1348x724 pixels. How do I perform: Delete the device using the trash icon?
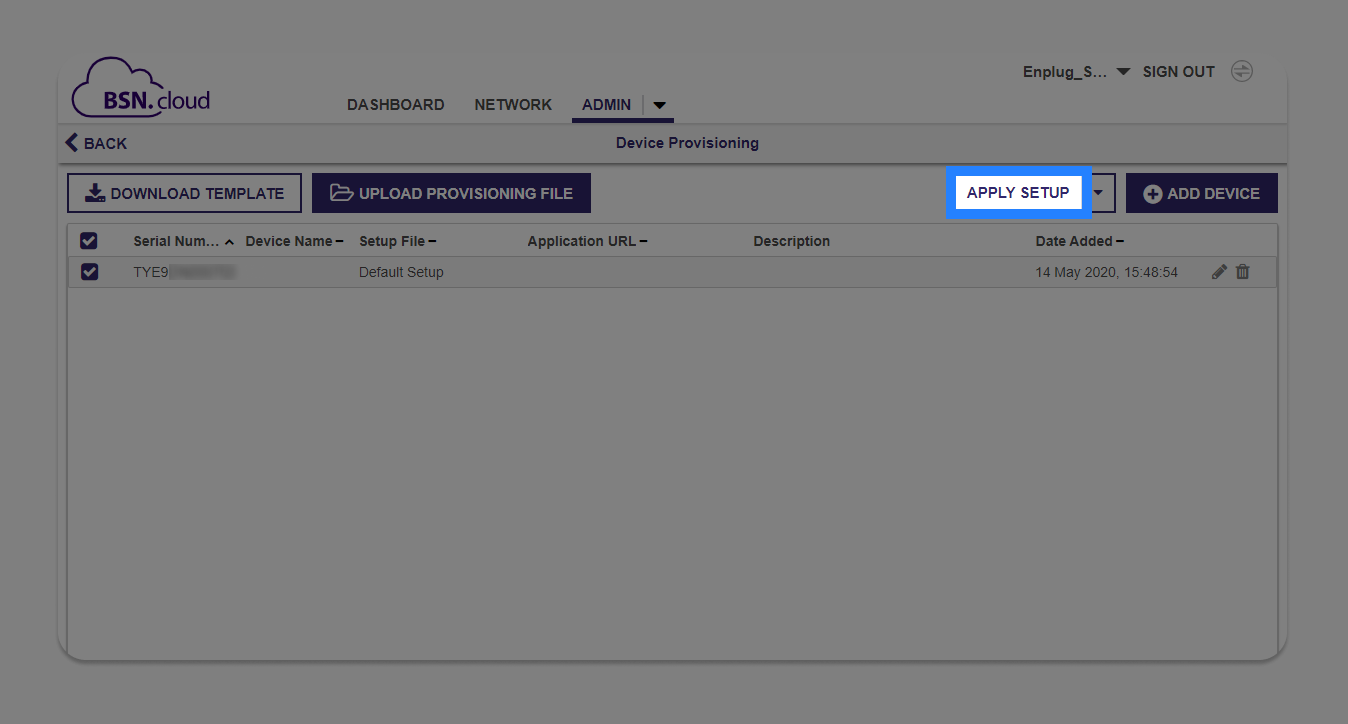(x=1243, y=271)
